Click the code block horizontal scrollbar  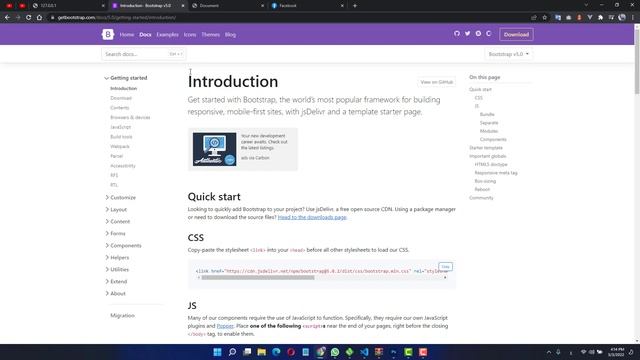pyautogui.click(x=258, y=278)
